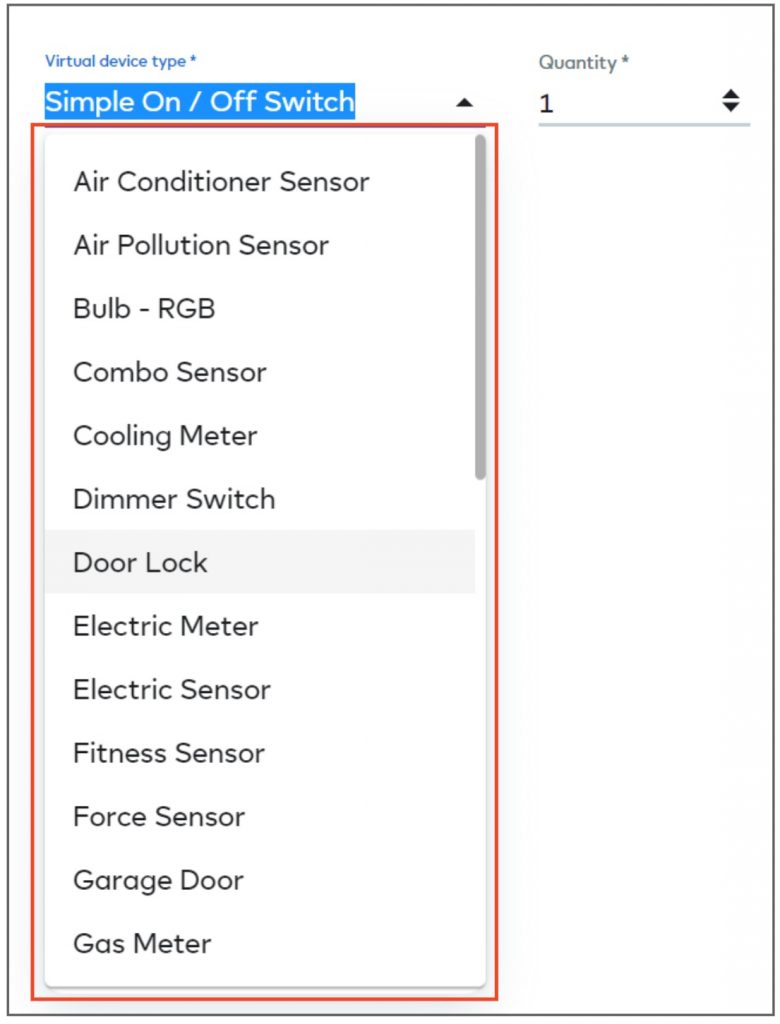Select Garage Door device type
Screen dimensions: 780x1024
point(158,880)
